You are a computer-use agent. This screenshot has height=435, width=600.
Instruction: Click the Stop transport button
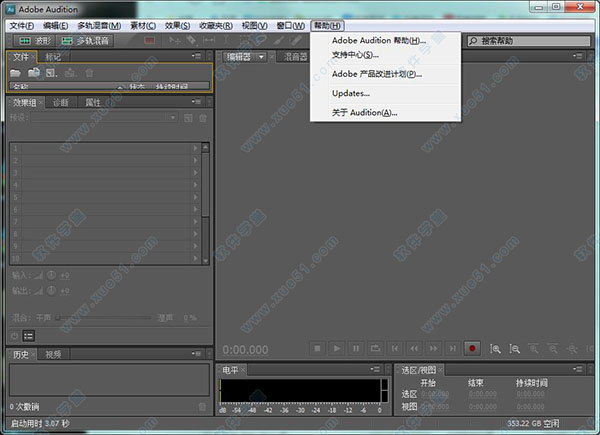pos(317,348)
